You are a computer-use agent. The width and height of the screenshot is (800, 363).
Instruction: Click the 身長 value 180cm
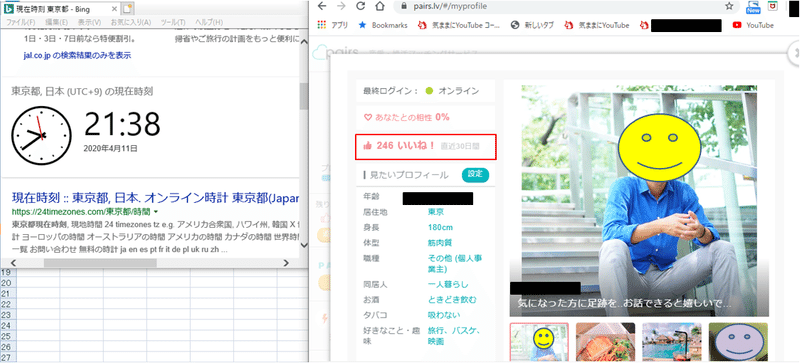(440, 228)
